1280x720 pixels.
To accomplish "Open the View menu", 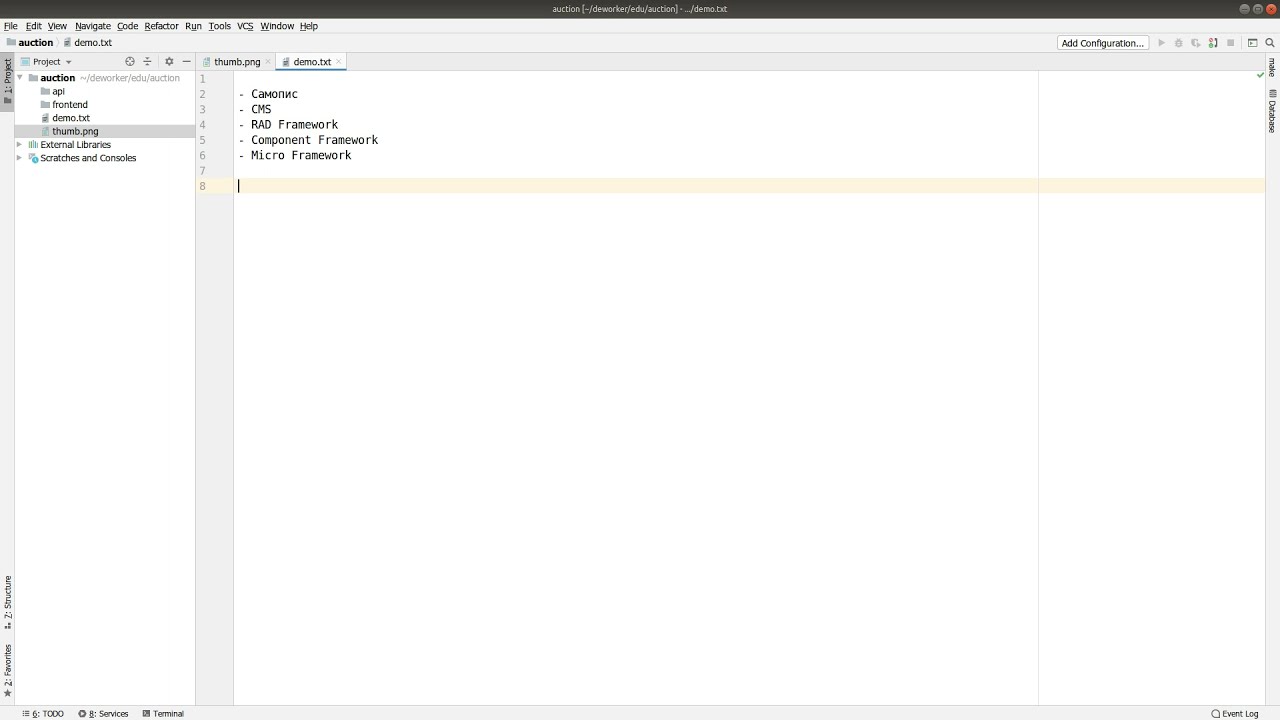I will [x=57, y=26].
